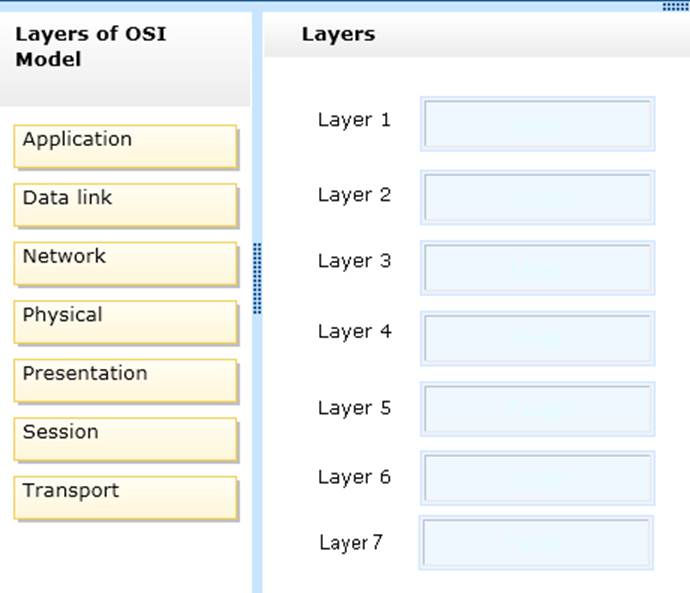The width and height of the screenshot is (690, 593).
Task: Click the Session layer item
Action: click(125, 439)
